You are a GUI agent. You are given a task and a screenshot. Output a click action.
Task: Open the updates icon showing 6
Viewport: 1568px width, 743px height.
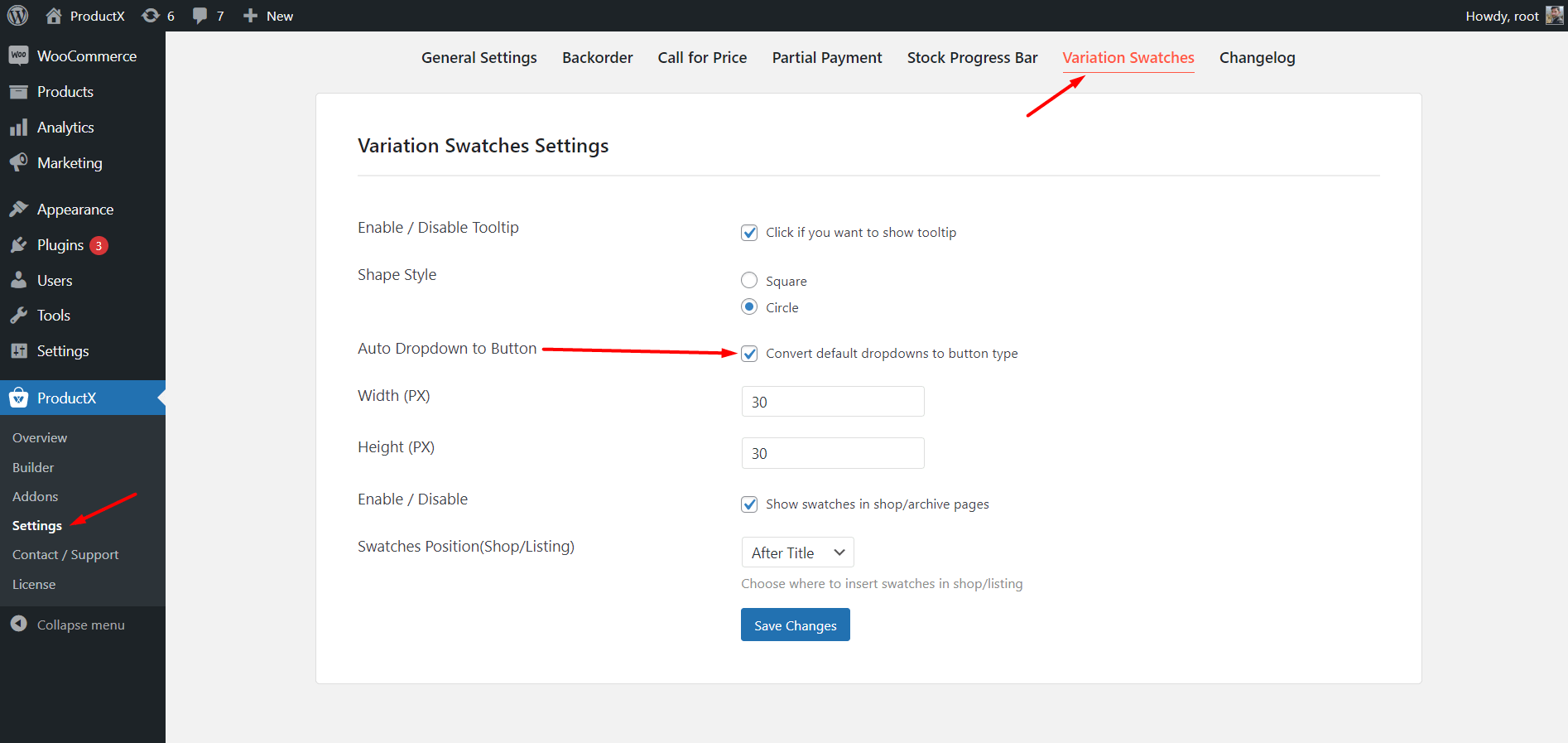point(151,16)
